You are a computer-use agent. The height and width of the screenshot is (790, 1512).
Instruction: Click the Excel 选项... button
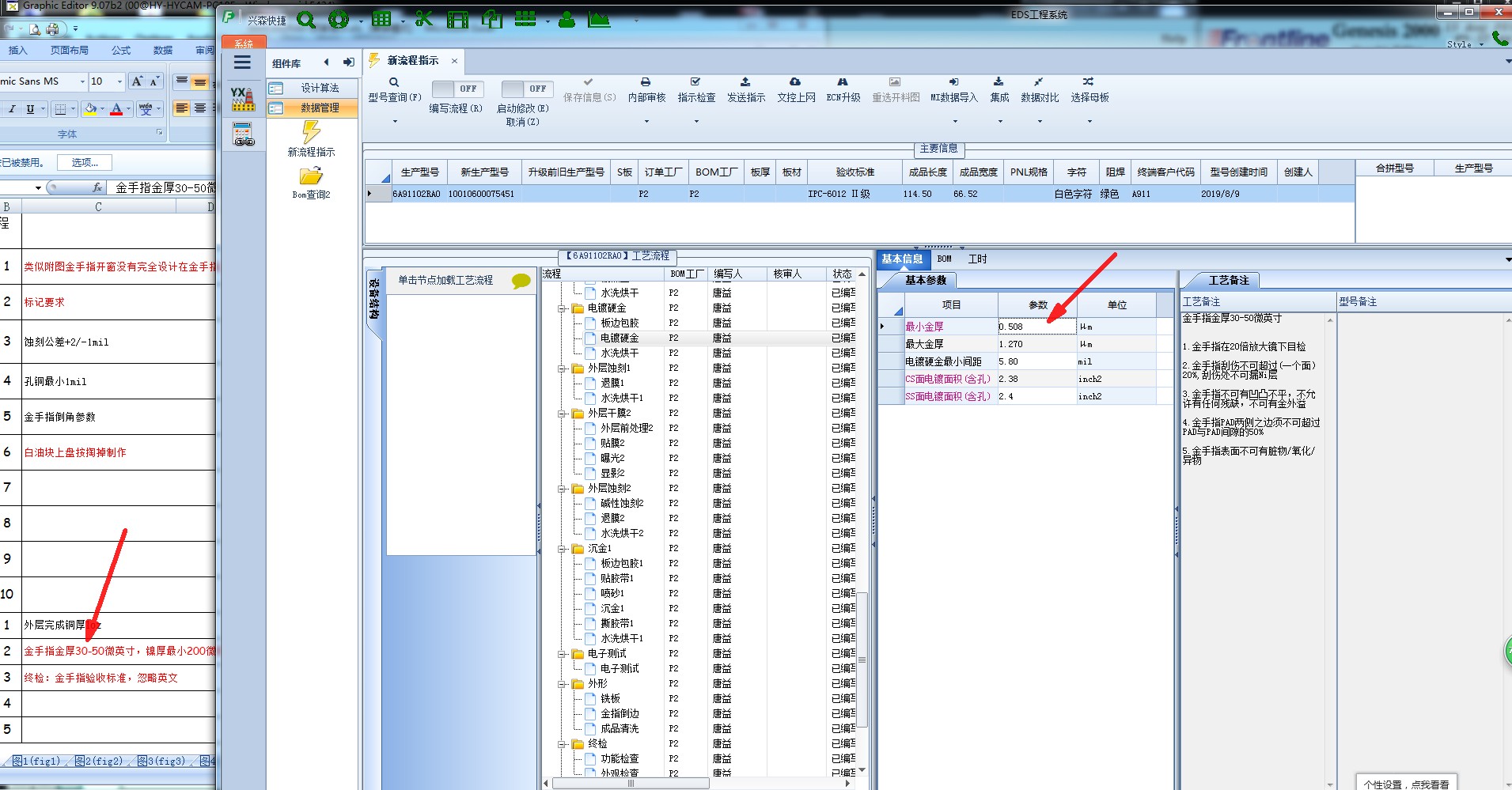[85, 162]
